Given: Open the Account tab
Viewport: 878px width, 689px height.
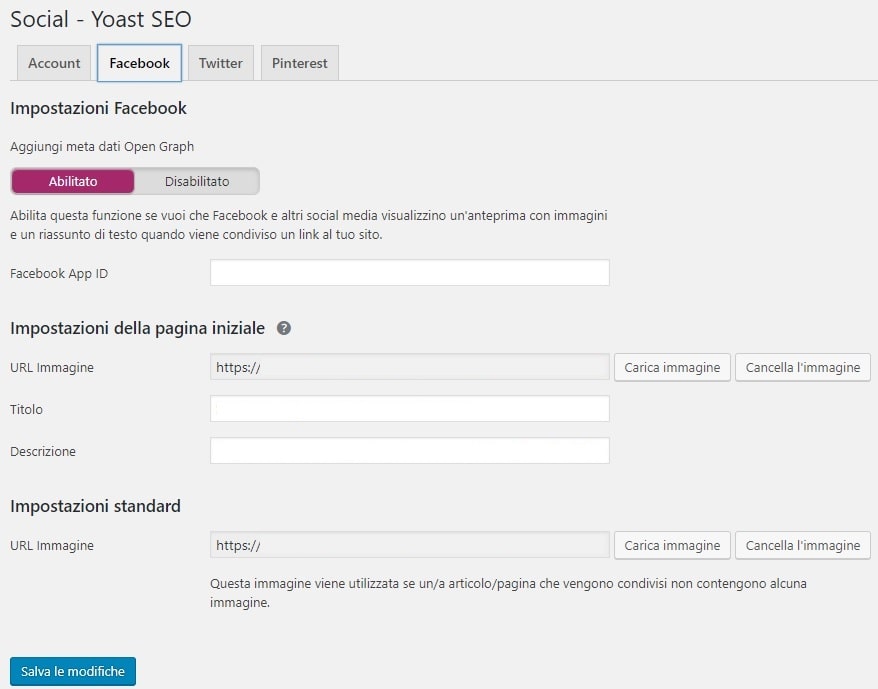Looking at the screenshot, I should tap(54, 63).
